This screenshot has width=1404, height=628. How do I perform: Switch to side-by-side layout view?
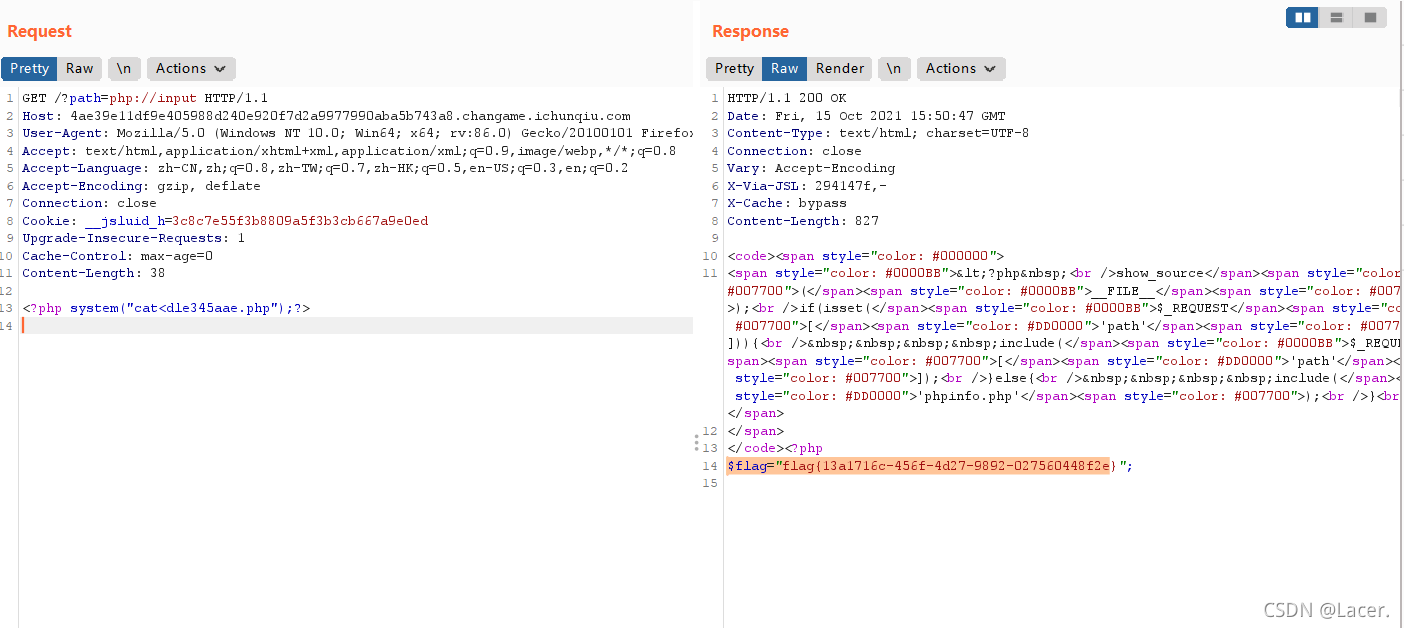1302,17
